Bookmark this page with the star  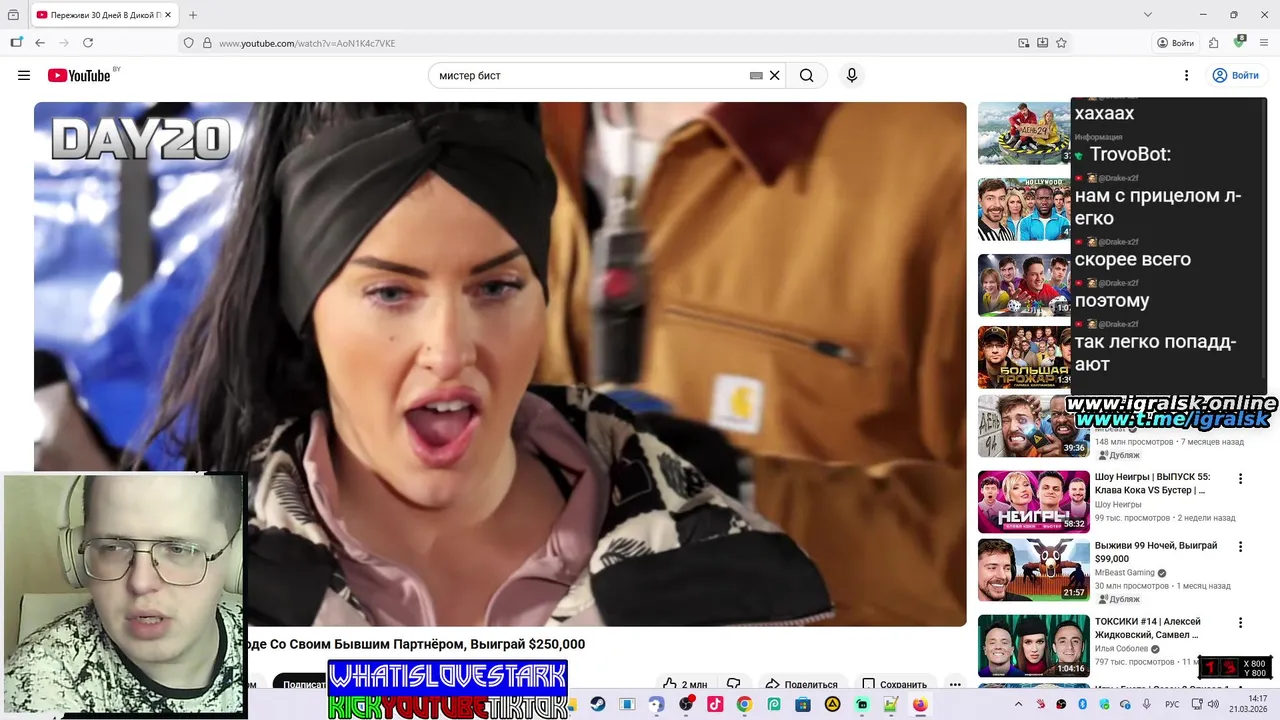[x=1061, y=43]
